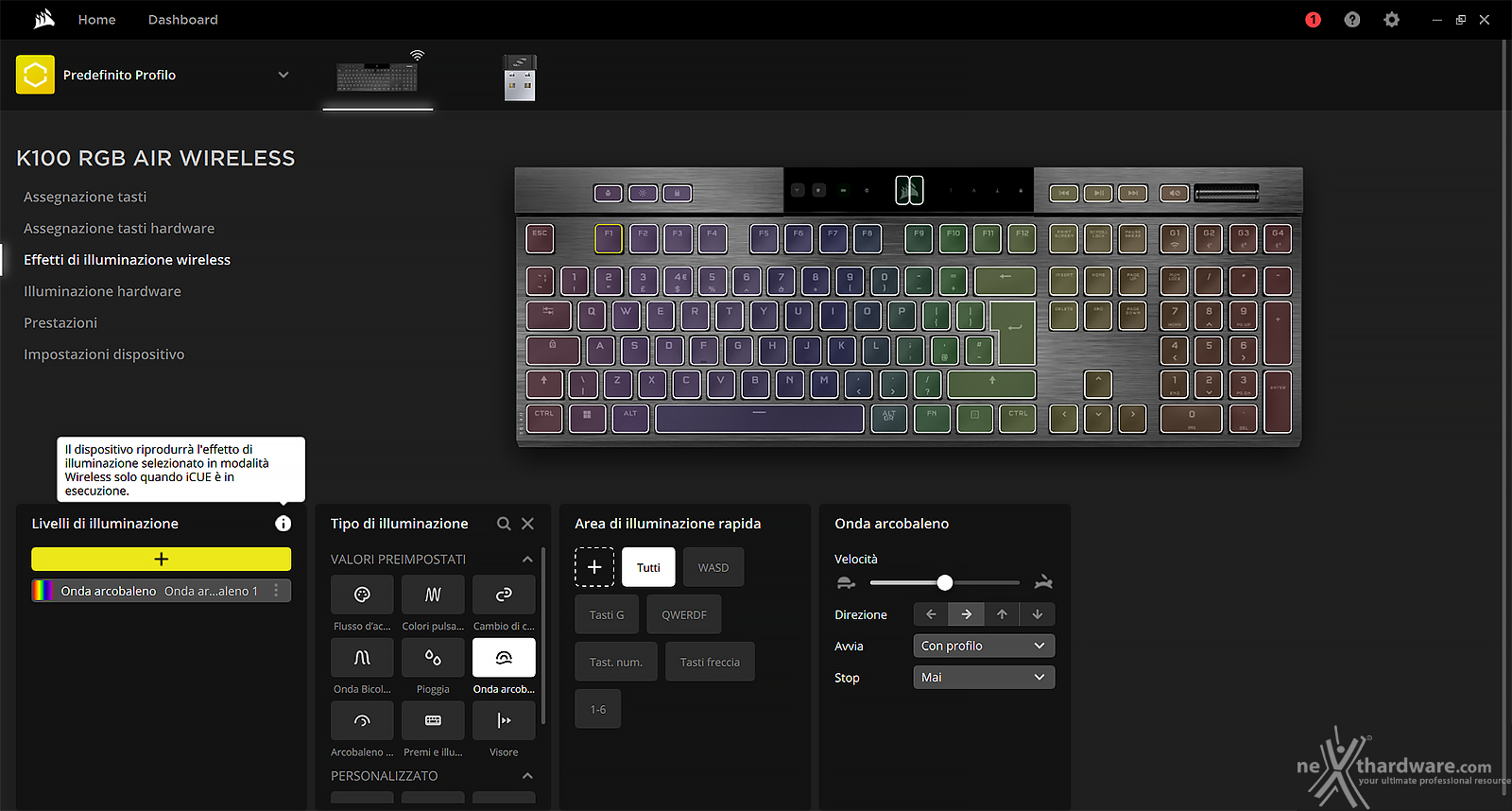The width and height of the screenshot is (1512, 811).
Task: Add a custom quick lighting area
Action: (594, 567)
